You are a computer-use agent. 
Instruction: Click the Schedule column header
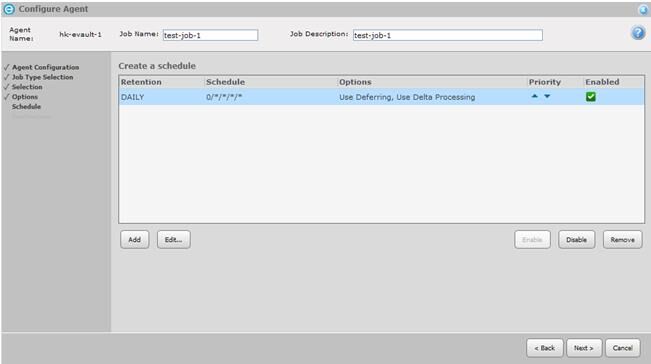click(225, 82)
